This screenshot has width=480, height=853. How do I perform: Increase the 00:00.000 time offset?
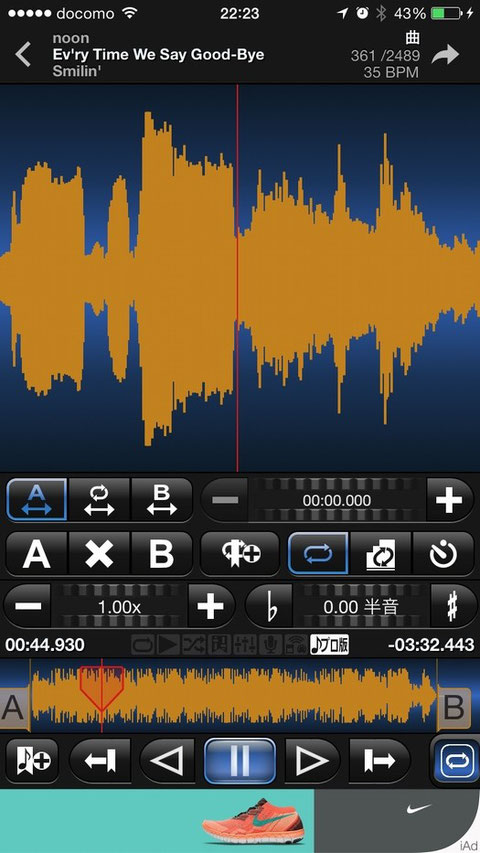pos(450,499)
